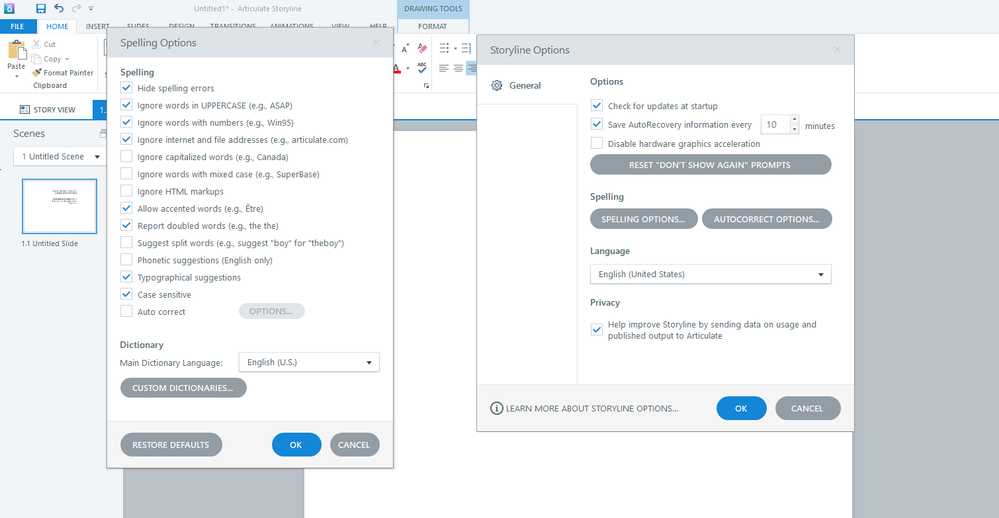Screen dimensions: 999x518
Task: Select the 1.1 Untitled Slide thumbnail
Action: pos(59,206)
